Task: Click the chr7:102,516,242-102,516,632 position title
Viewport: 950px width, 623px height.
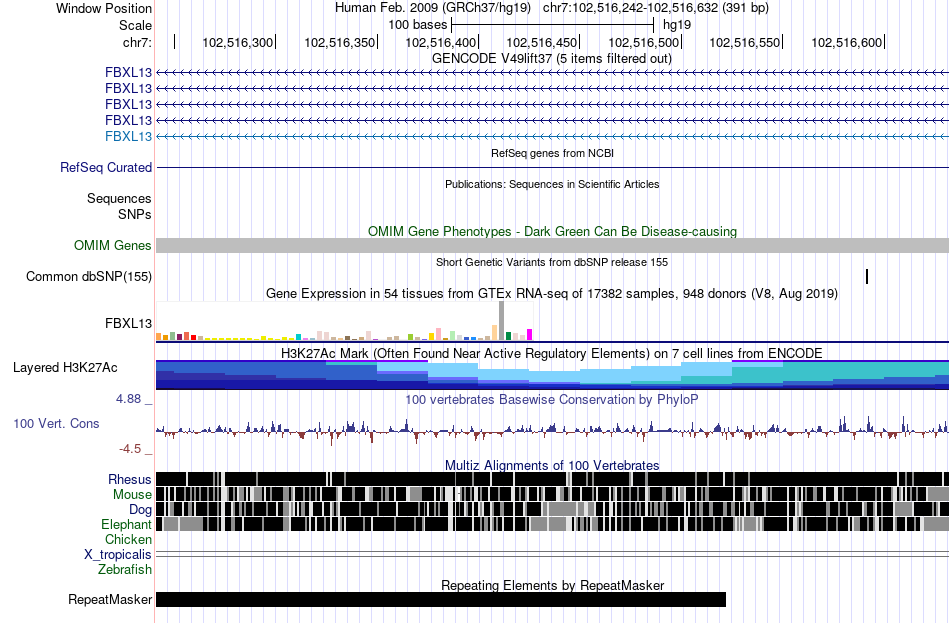Action: click(656, 8)
